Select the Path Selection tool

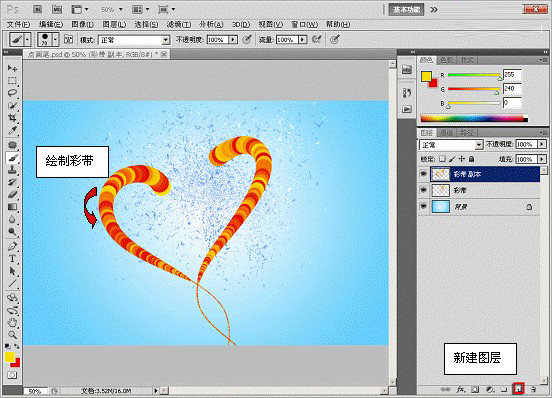coord(12,271)
